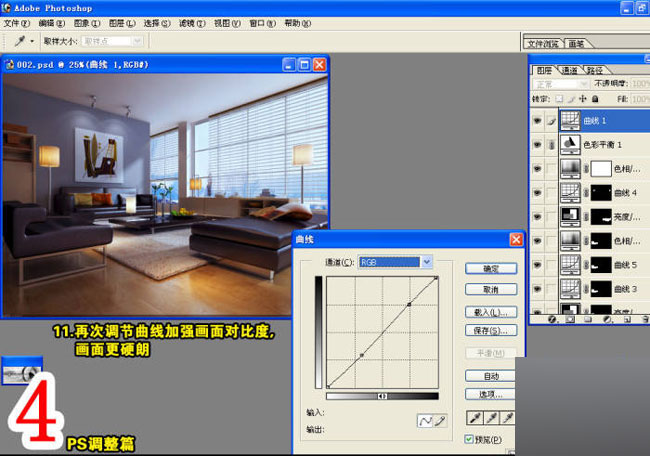Open the 编辑(E) menu
Image resolution: width=650 pixels, height=456 pixels.
click(x=51, y=23)
